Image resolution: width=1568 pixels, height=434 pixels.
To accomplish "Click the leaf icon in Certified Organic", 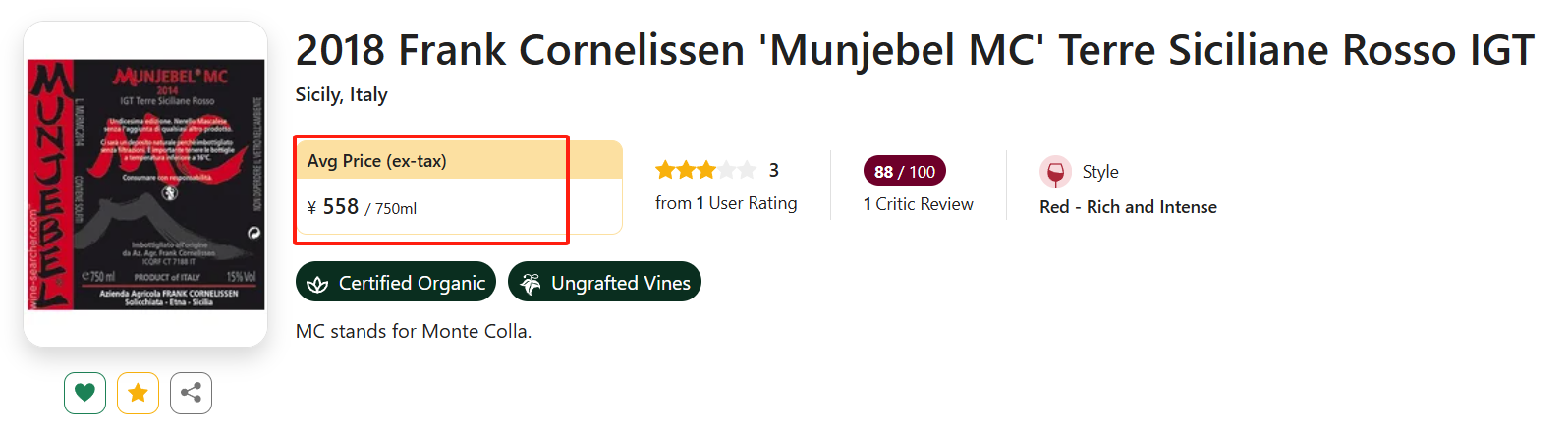I will click(317, 284).
